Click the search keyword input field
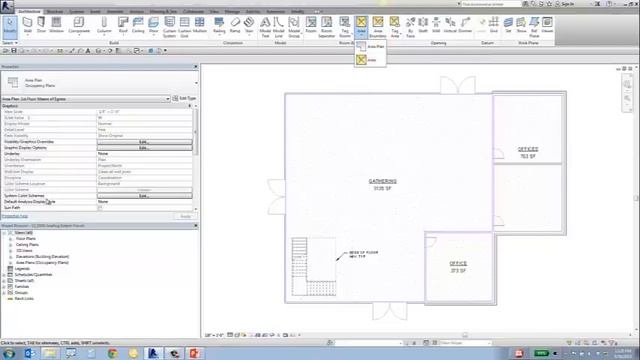The width and height of the screenshot is (640, 360). tap(491, 4)
